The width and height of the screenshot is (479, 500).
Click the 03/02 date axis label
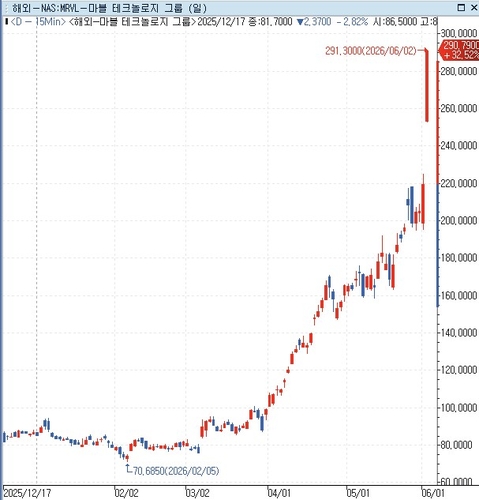coord(197,493)
